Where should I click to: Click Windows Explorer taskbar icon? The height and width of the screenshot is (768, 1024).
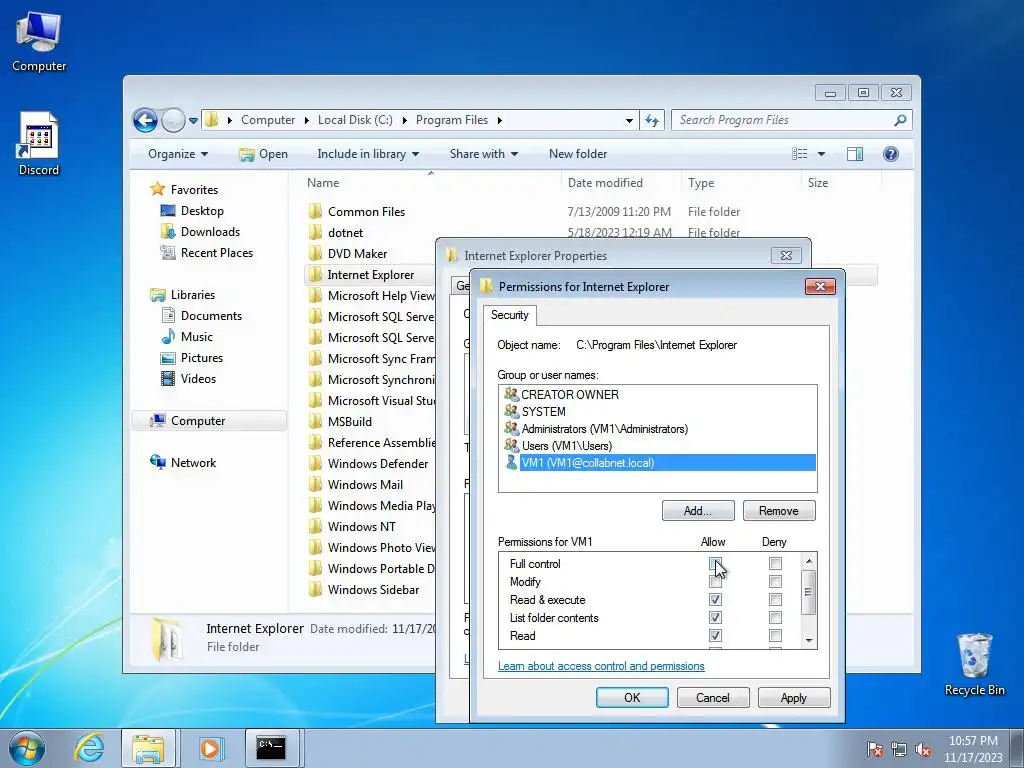(x=148, y=748)
